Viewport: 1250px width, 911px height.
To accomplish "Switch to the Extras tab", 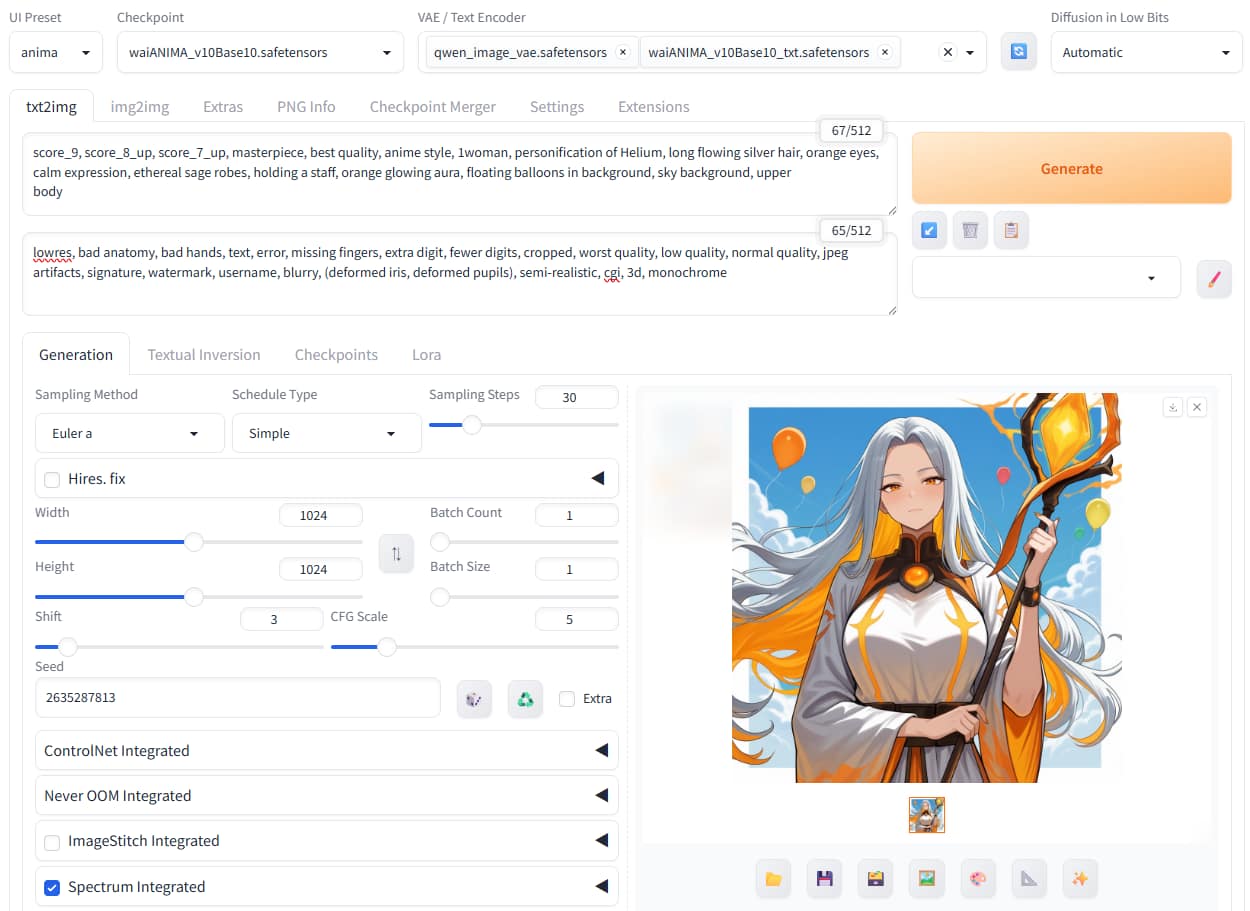I will pos(223,106).
